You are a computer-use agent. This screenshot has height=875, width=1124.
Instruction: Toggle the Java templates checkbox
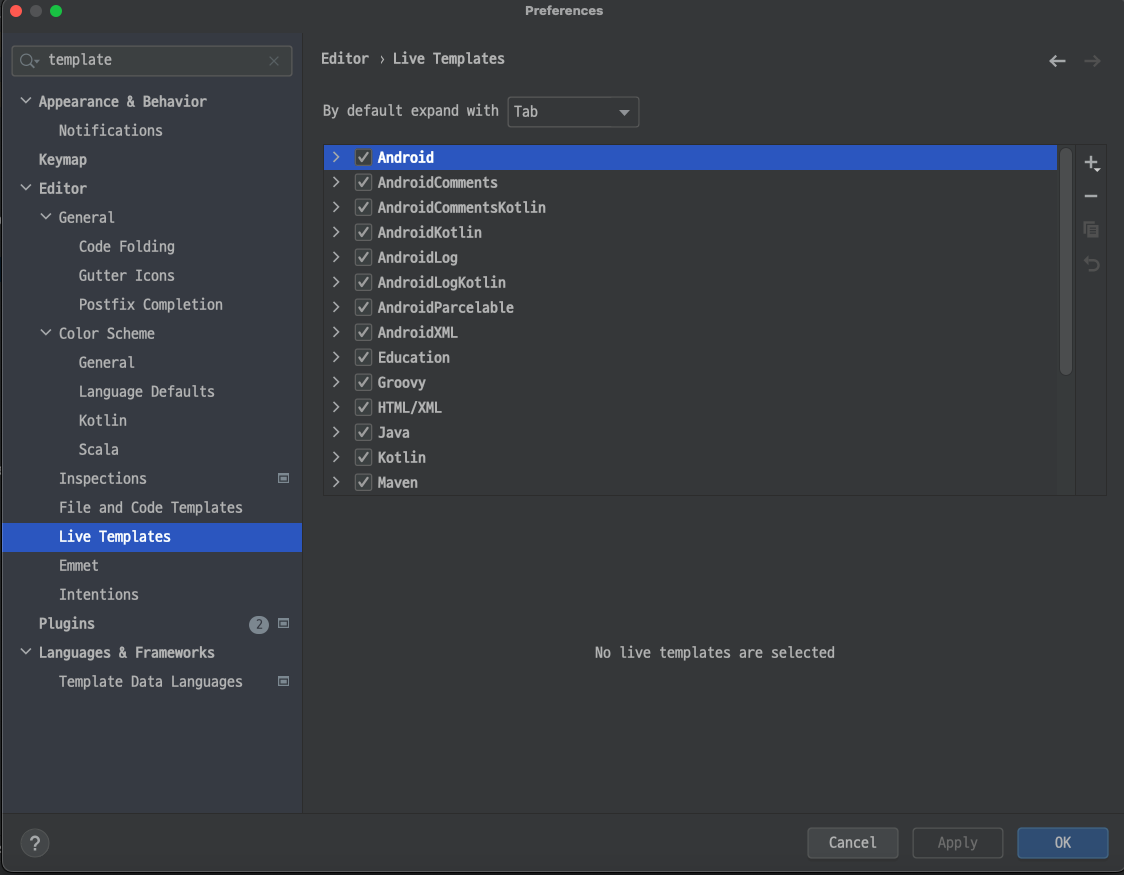[x=363, y=432]
